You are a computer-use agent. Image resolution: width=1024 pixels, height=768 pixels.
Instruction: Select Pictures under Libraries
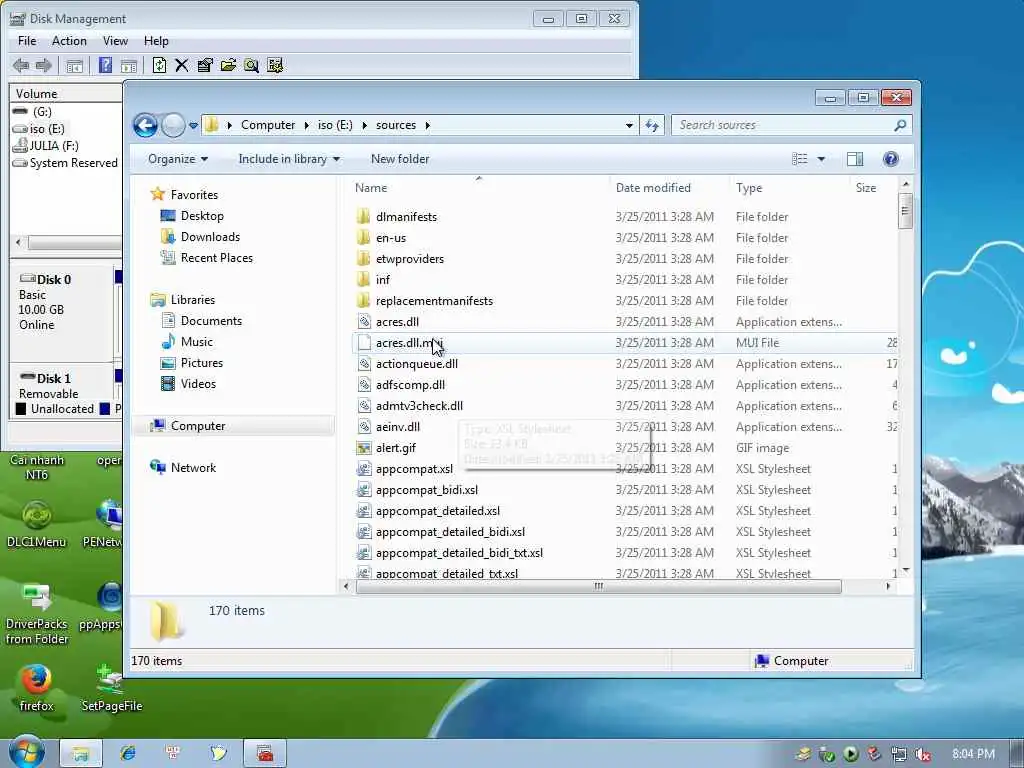tap(202, 362)
